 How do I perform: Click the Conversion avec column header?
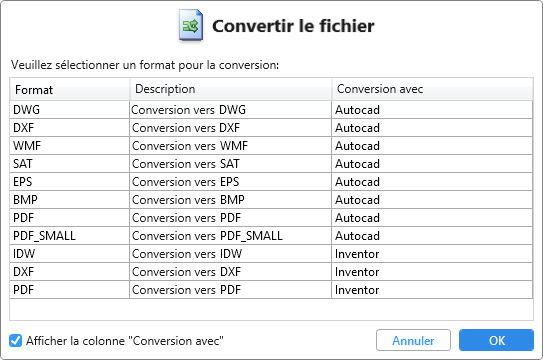point(432,90)
